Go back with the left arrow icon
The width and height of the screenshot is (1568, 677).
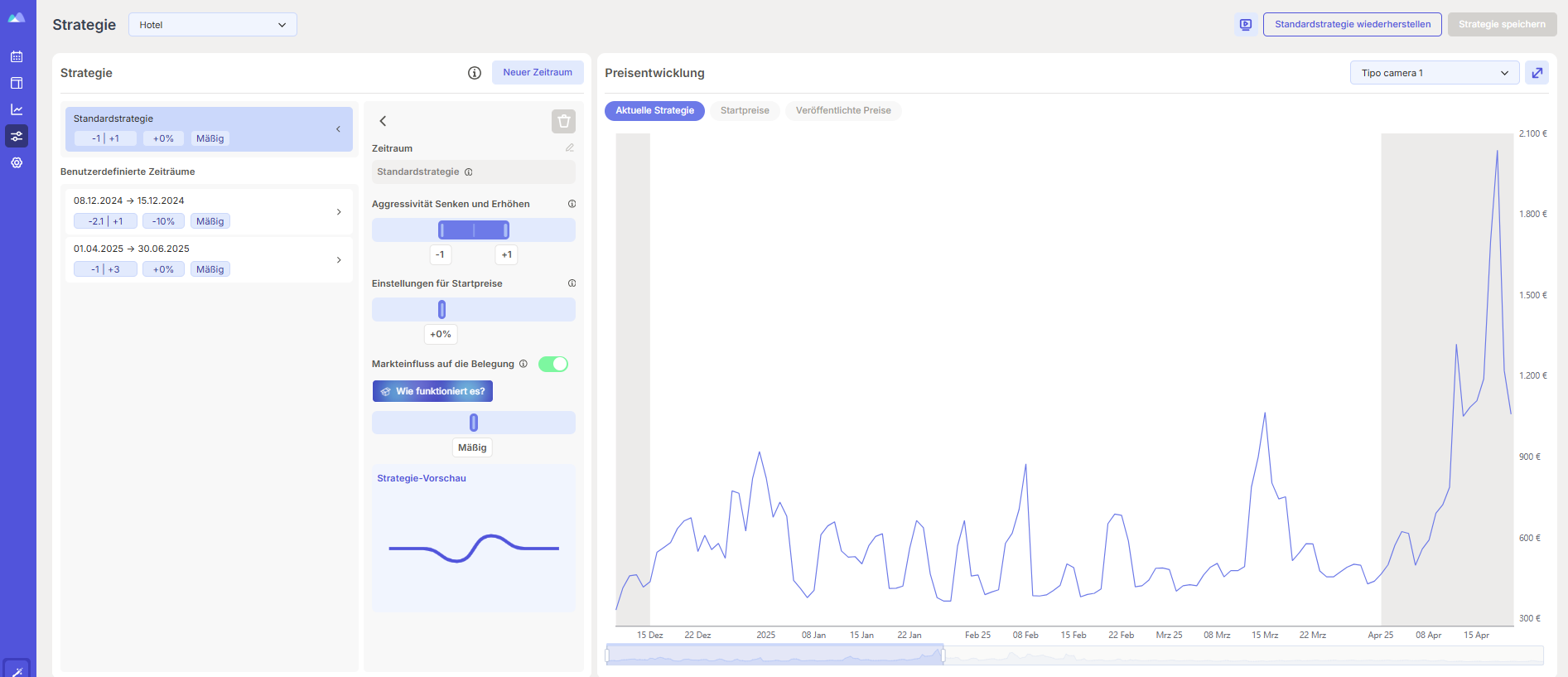[383, 121]
